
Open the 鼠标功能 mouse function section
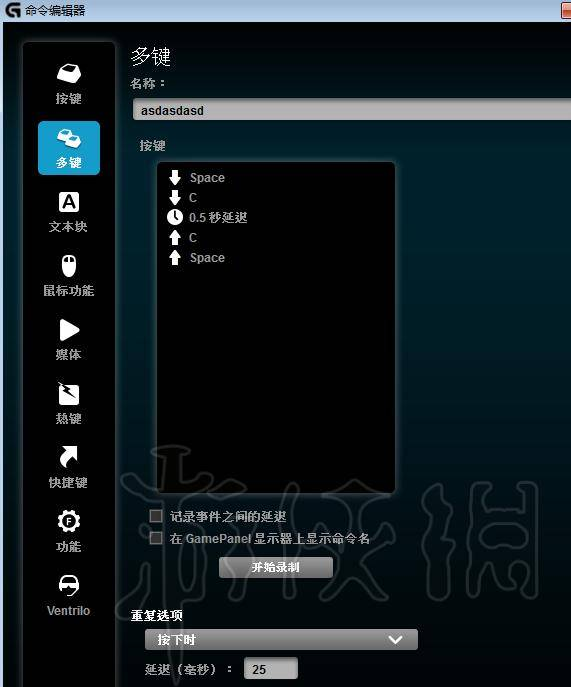click(x=68, y=276)
